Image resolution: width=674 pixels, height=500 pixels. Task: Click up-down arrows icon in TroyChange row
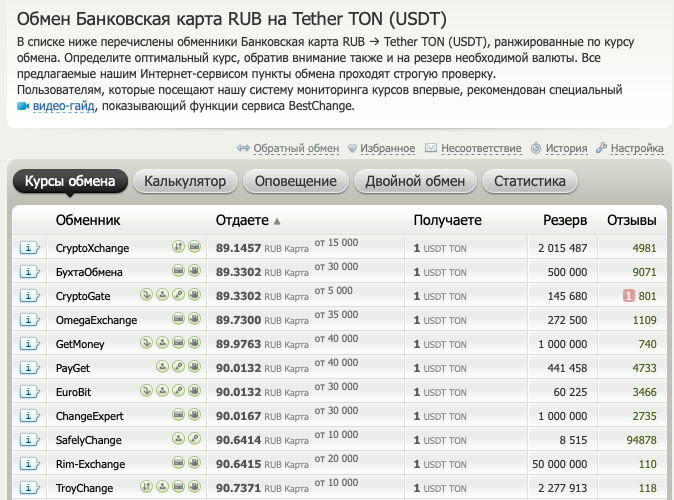(x=147, y=487)
